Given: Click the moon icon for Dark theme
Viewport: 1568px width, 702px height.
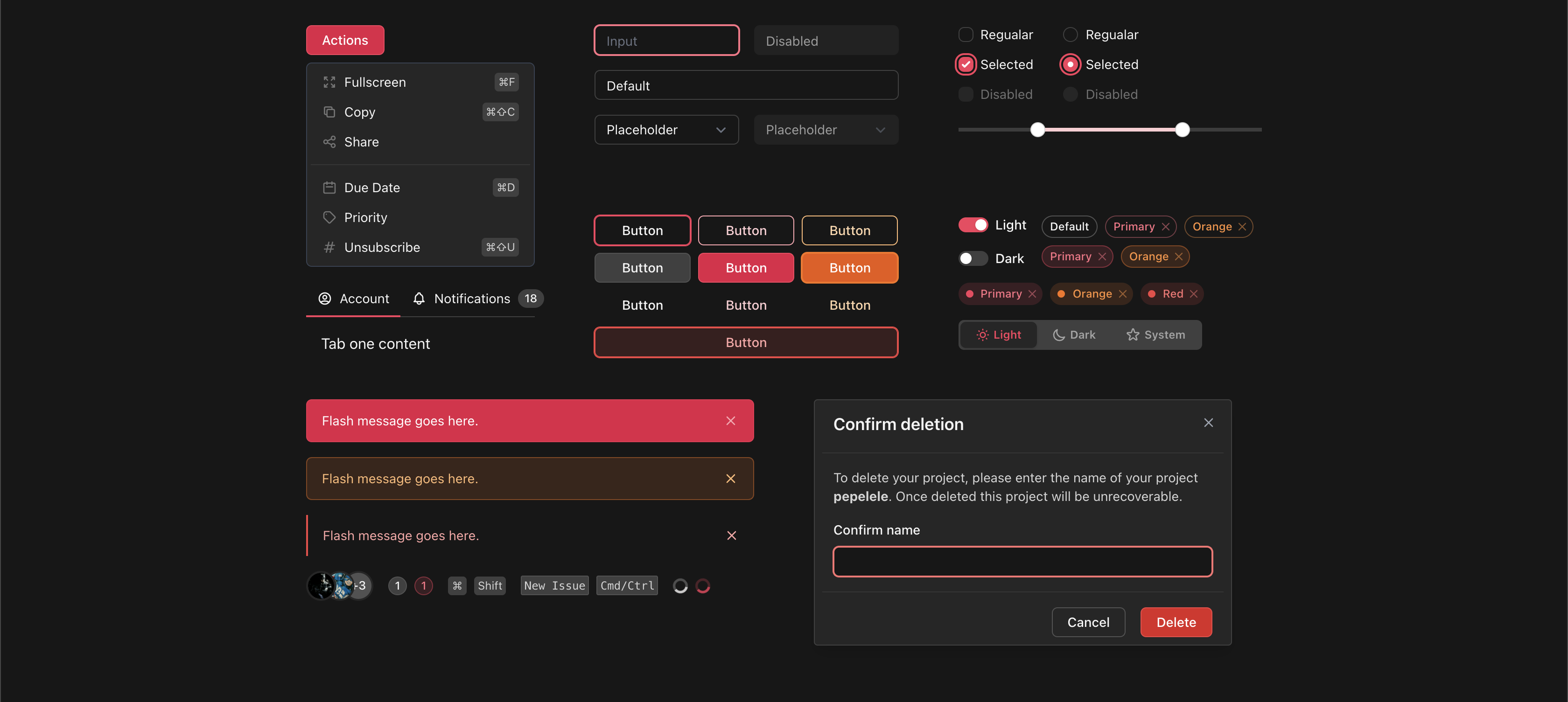Looking at the screenshot, I should pos(1058,335).
